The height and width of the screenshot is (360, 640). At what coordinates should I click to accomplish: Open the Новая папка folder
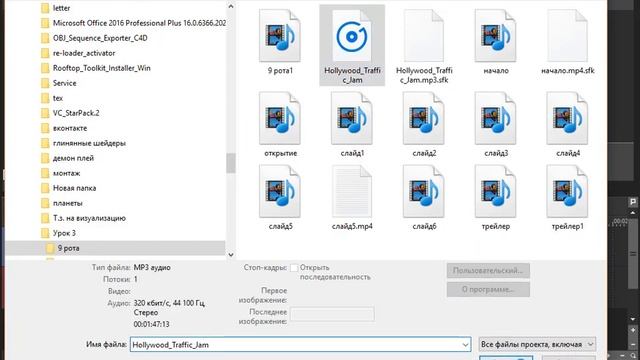tap(69, 188)
